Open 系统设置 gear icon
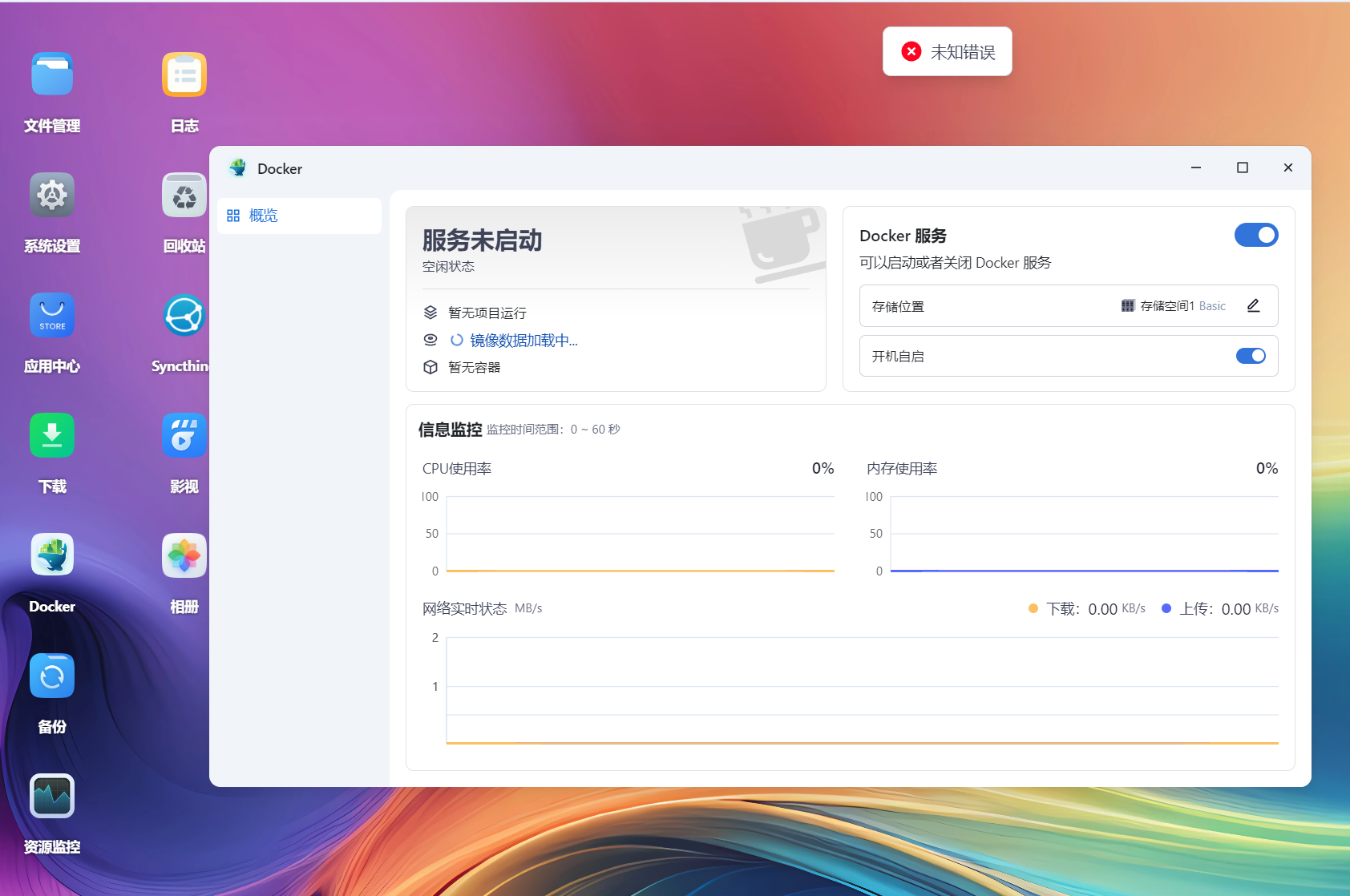 pos(52,195)
